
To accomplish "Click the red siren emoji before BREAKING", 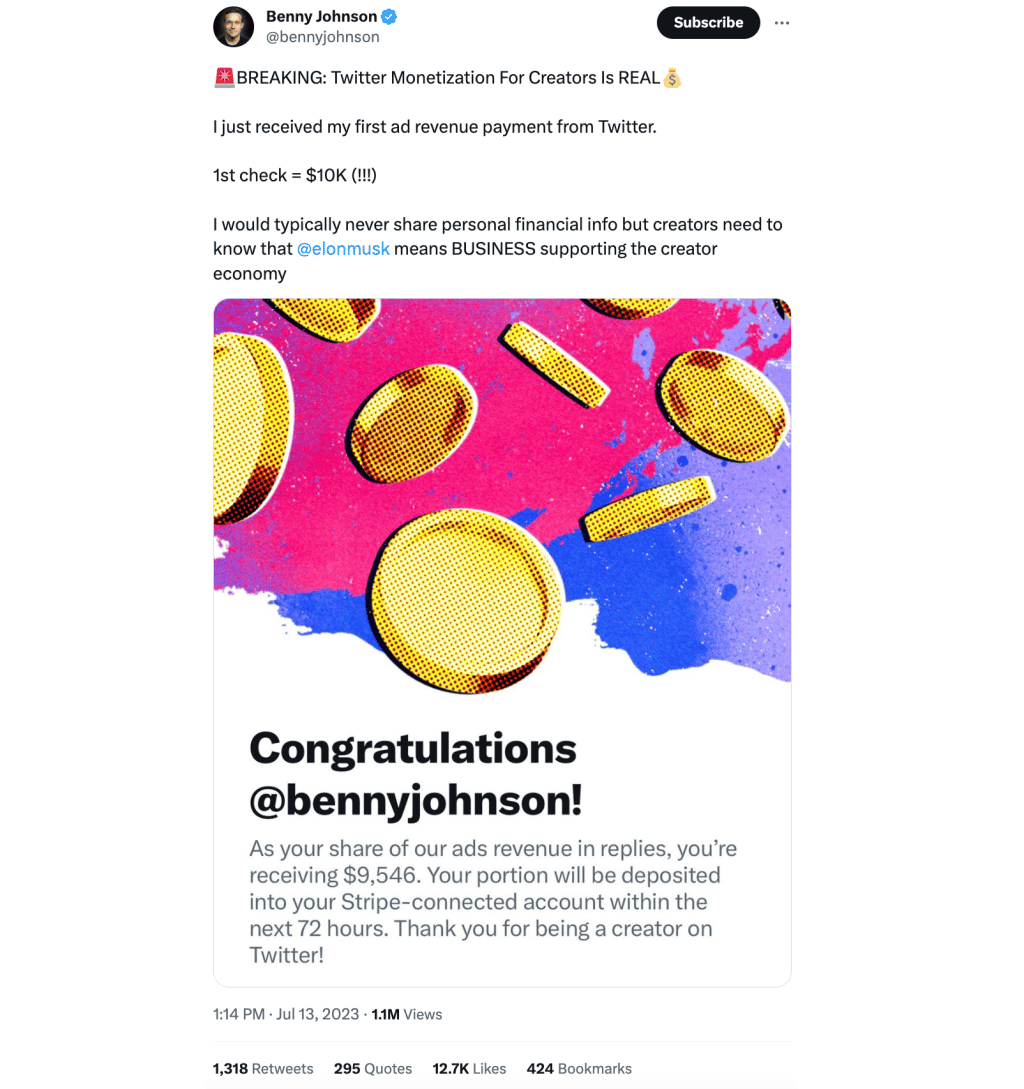I will click(224, 78).
